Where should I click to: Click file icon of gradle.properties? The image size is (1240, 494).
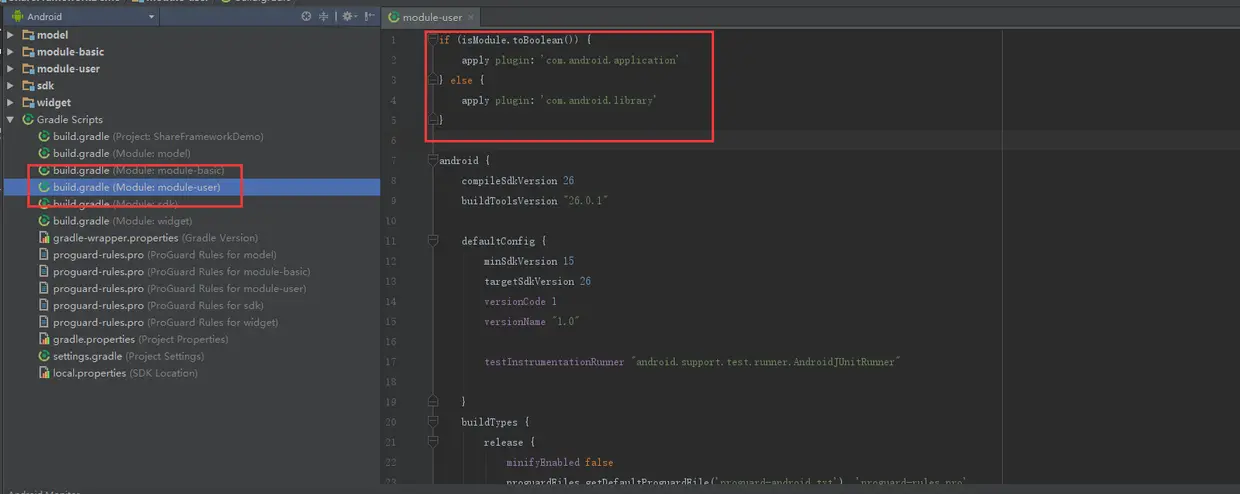(44, 340)
